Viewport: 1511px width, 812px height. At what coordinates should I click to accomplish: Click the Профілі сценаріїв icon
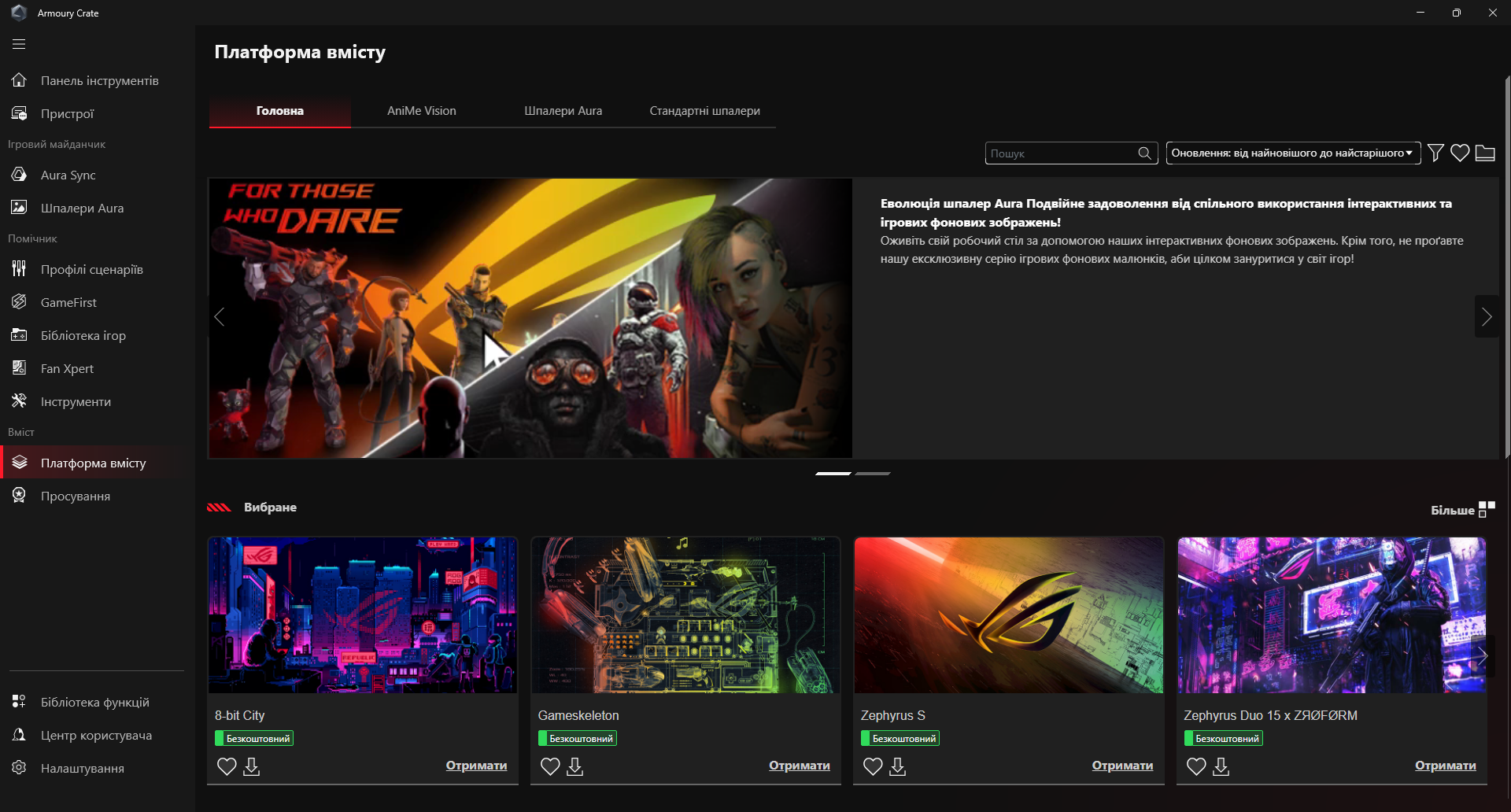[19, 269]
